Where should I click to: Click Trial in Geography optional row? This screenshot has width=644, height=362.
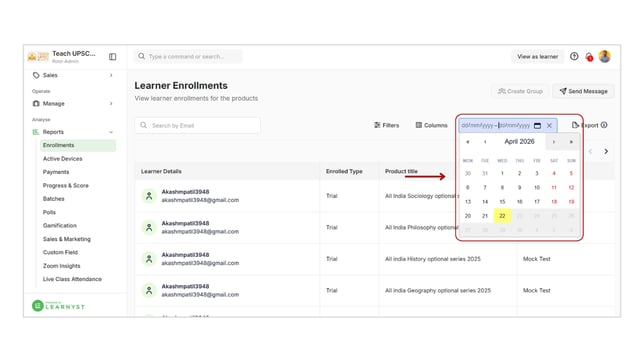pos(331,291)
